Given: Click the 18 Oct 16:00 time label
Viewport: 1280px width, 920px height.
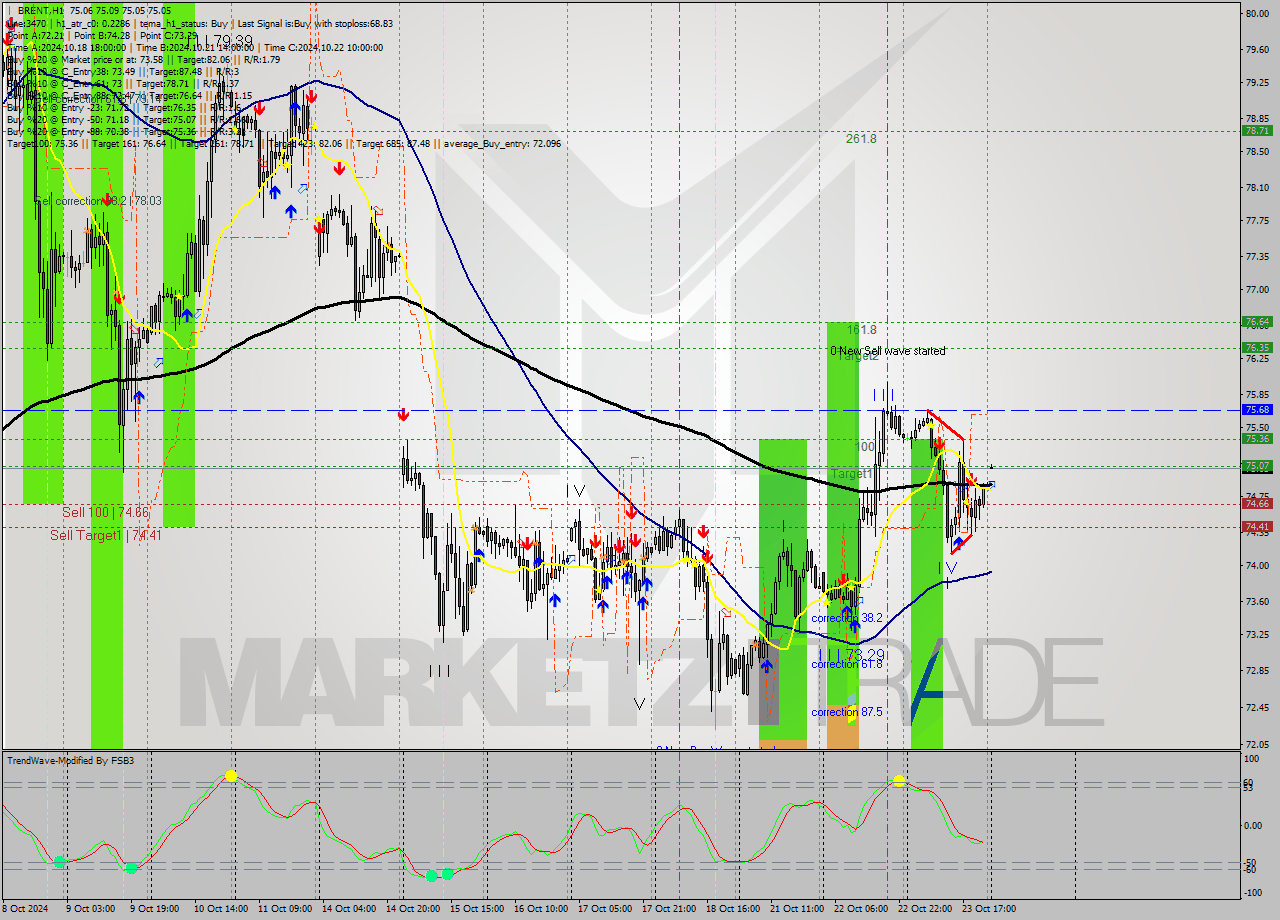Looking at the screenshot, I should (732, 909).
